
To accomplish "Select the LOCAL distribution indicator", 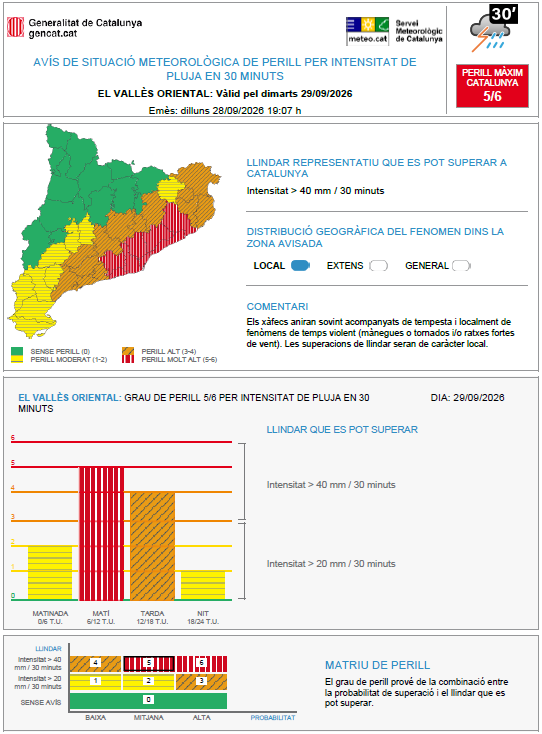I will [x=300, y=265].
